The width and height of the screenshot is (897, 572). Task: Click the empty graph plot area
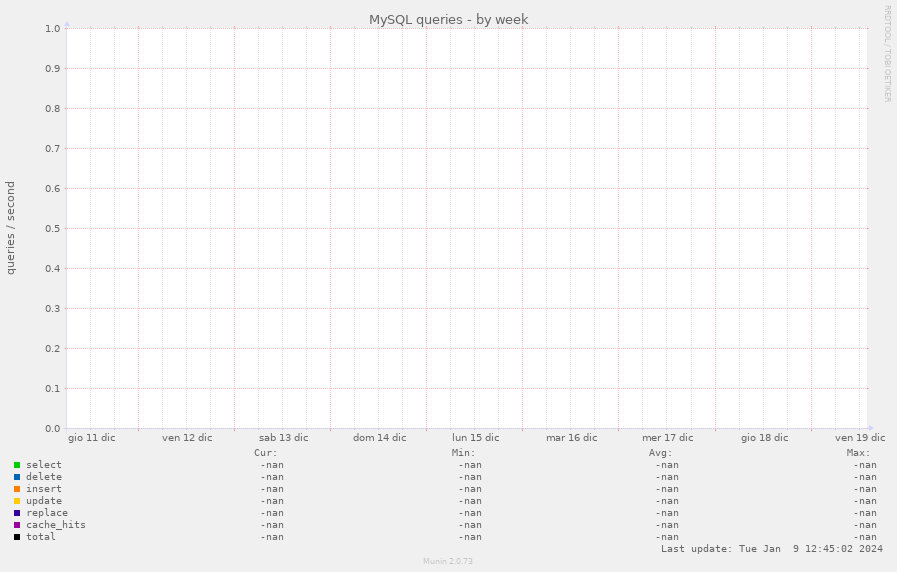tap(467, 228)
